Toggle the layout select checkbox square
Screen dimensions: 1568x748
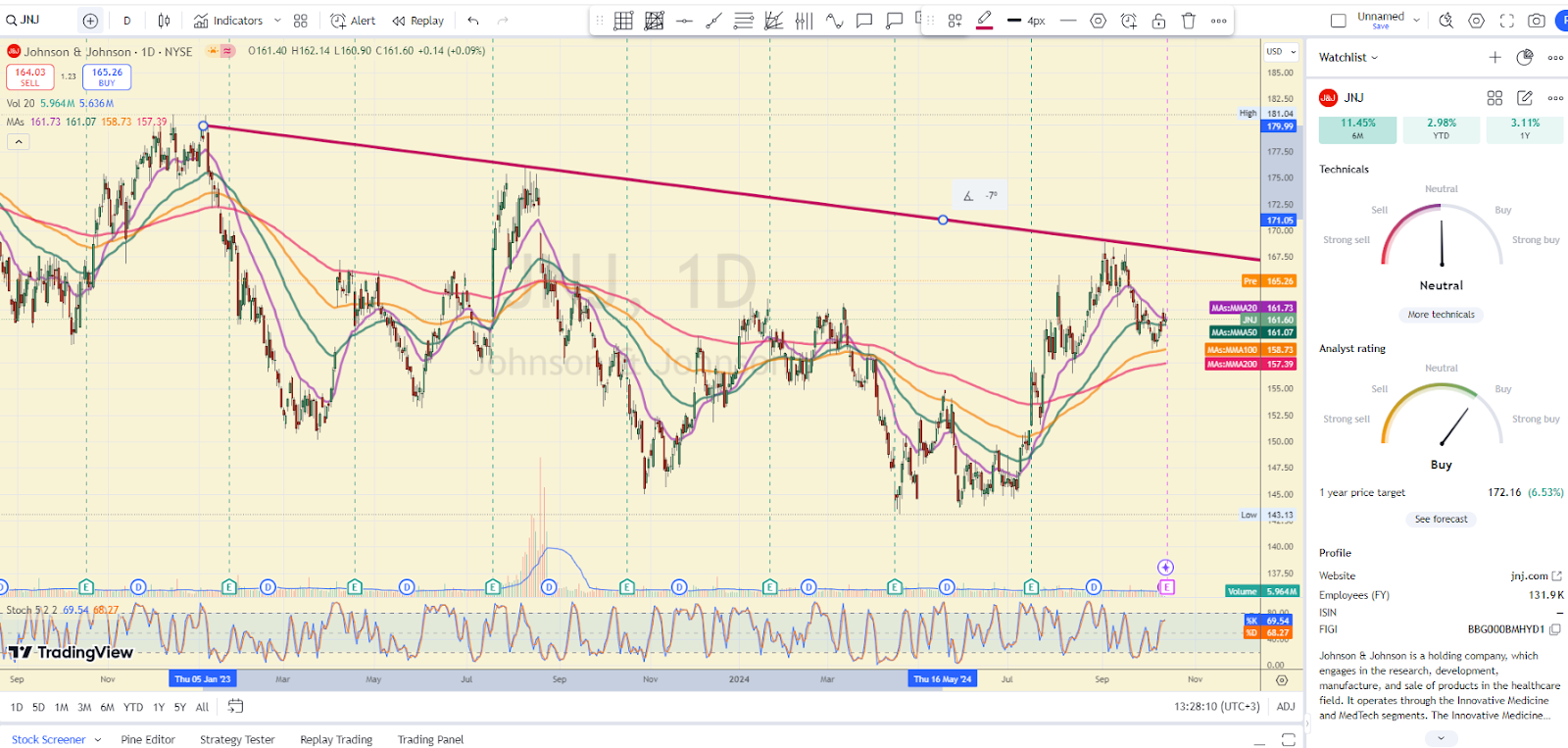click(x=1338, y=21)
